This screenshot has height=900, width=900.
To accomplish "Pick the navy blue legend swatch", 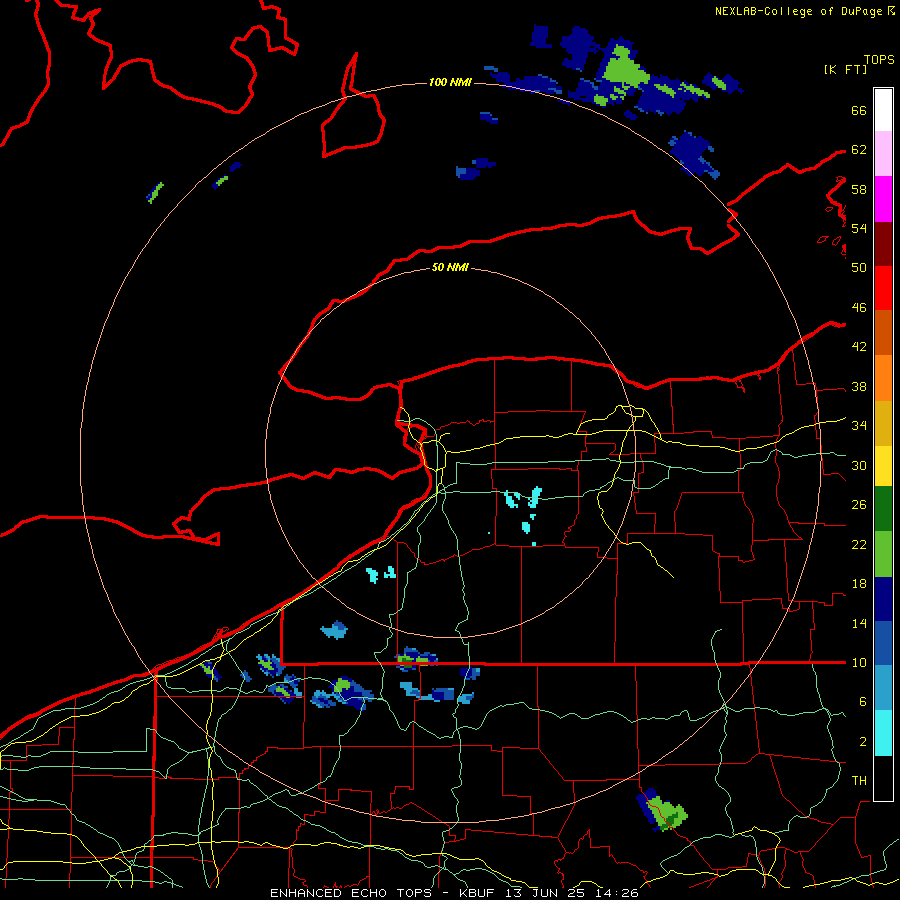I will coord(883,599).
